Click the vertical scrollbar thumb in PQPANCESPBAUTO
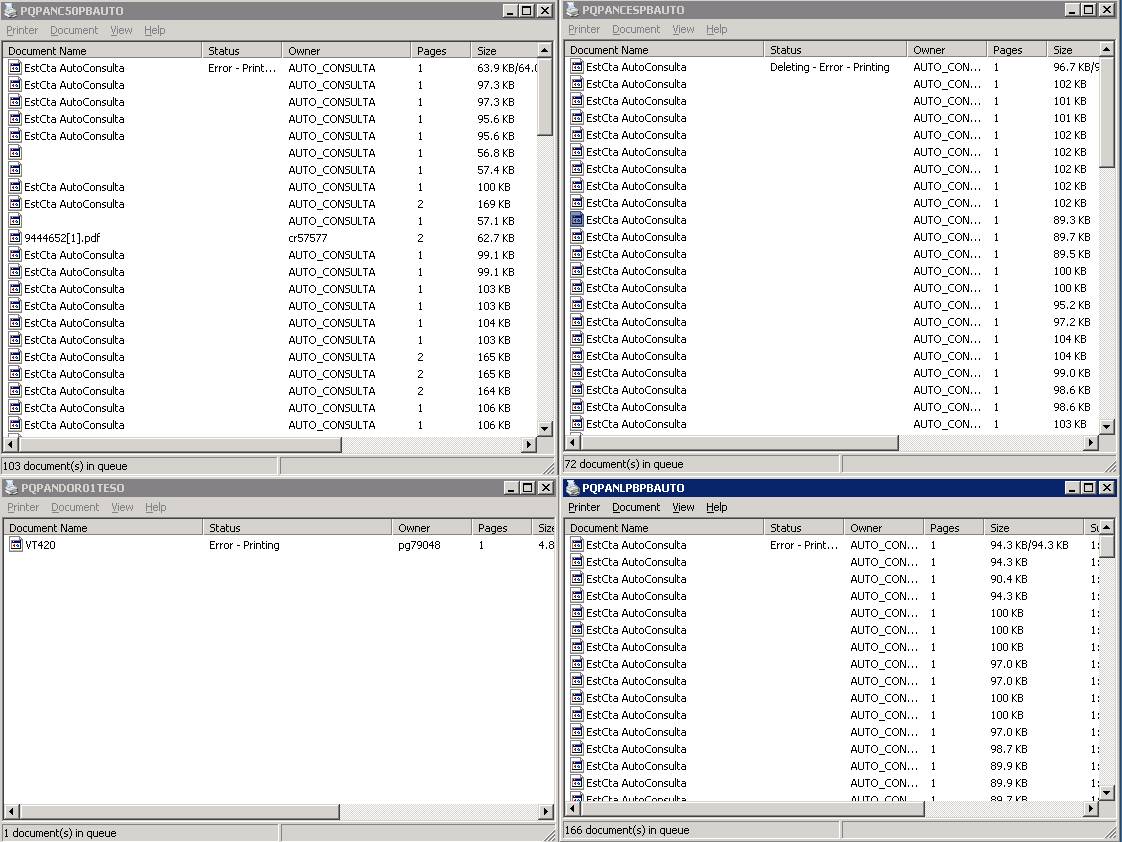Image resolution: width=1122 pixels, height=842 pixels. point(1107,112)
